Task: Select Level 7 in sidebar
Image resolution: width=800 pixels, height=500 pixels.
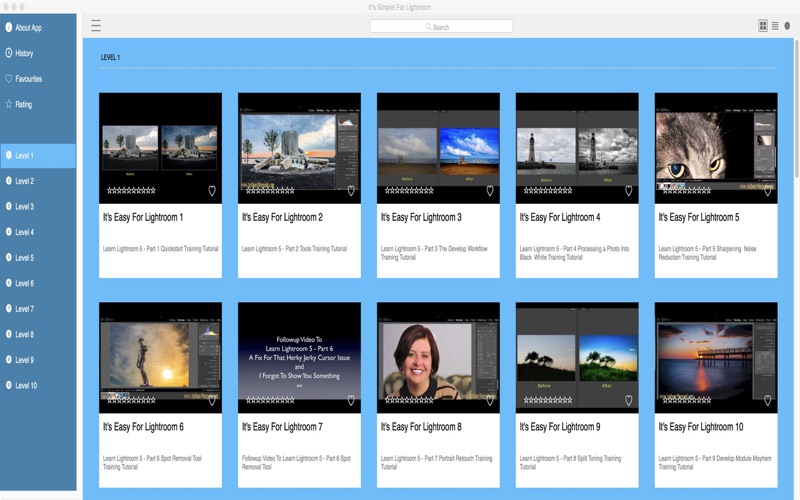Action: tap(38, 309)
